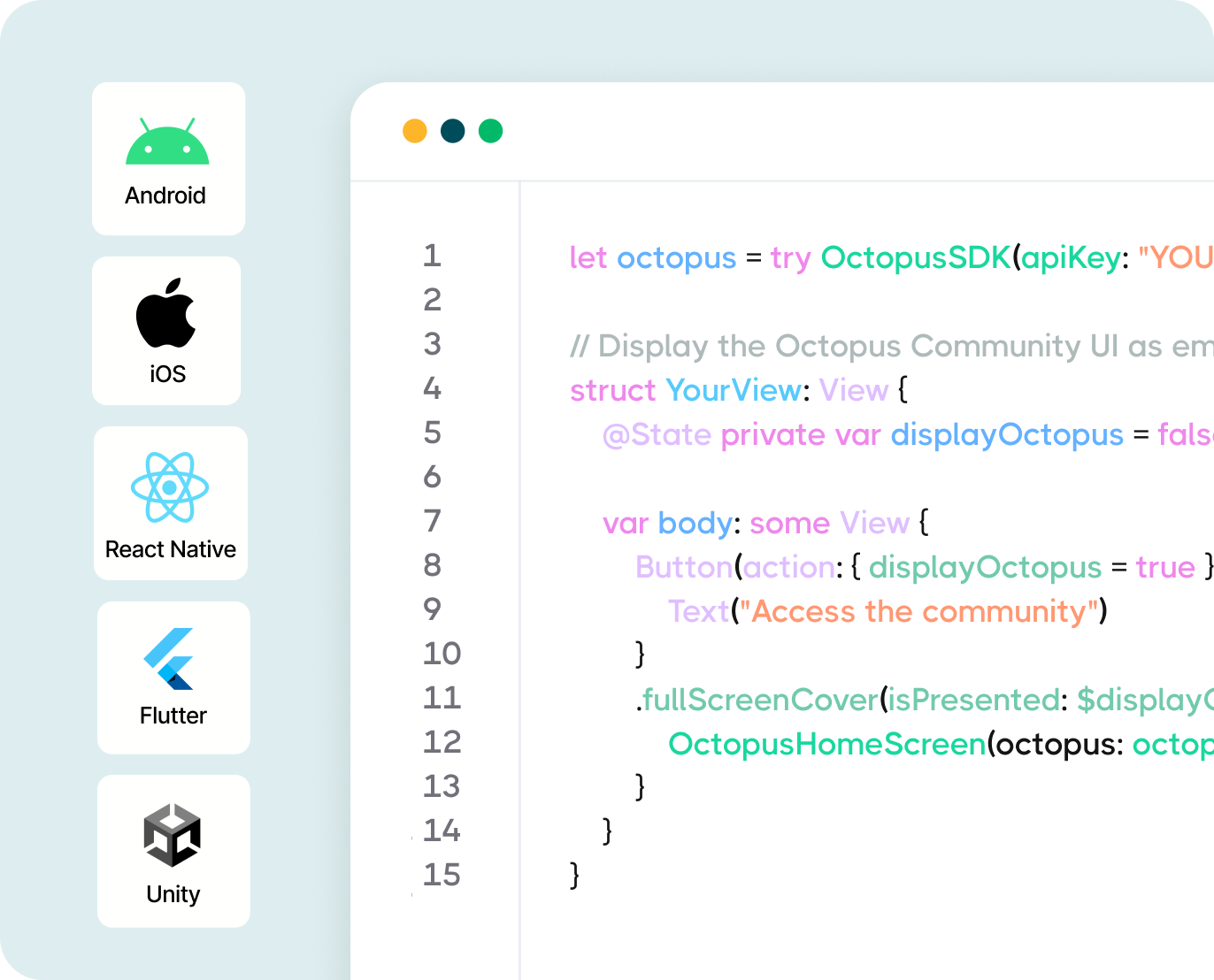
Task: Click line number 8 in gutter
Action: click(x=432, y=565)
